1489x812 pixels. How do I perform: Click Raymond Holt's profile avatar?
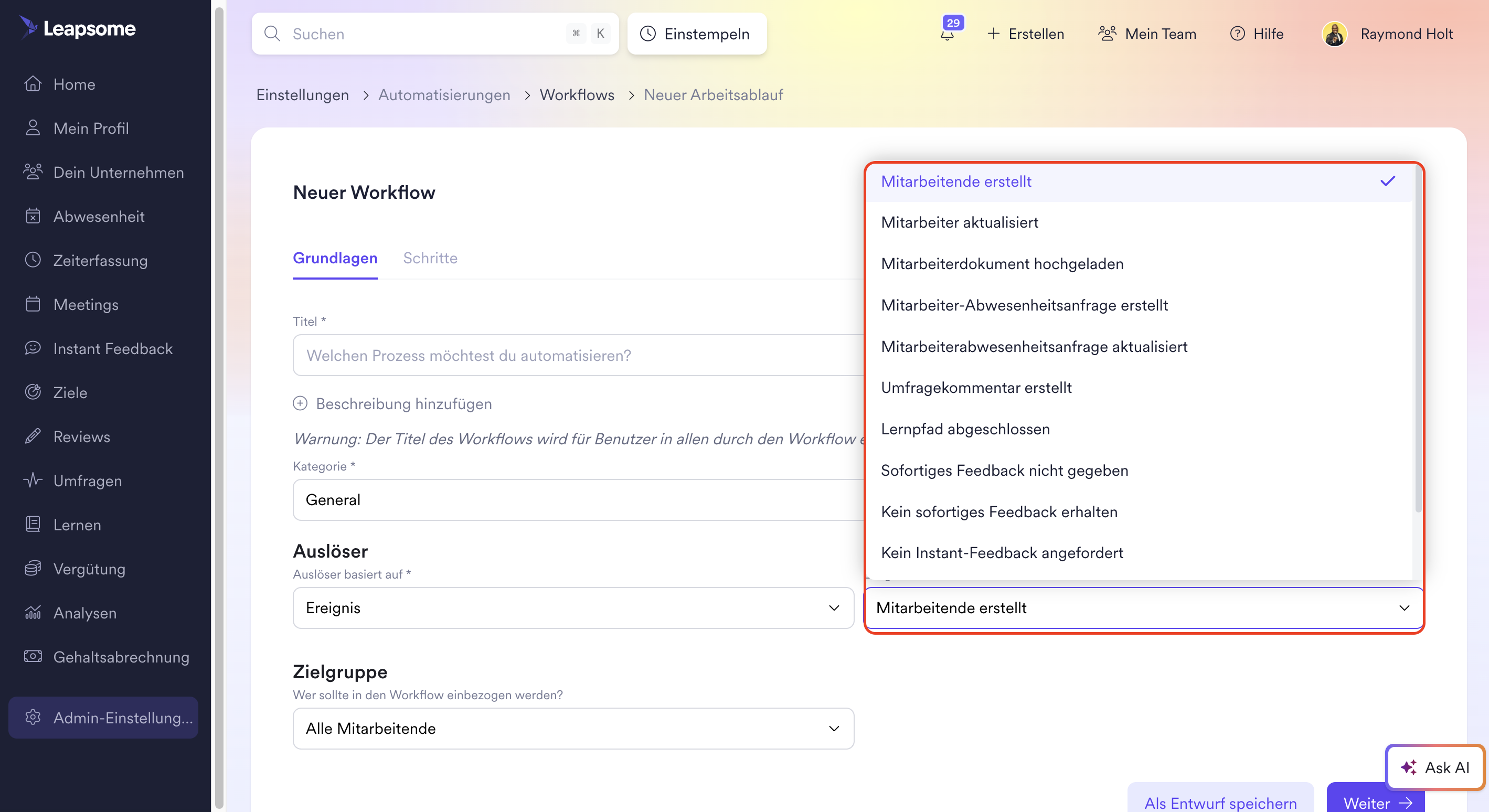(x=1334, y=34)
